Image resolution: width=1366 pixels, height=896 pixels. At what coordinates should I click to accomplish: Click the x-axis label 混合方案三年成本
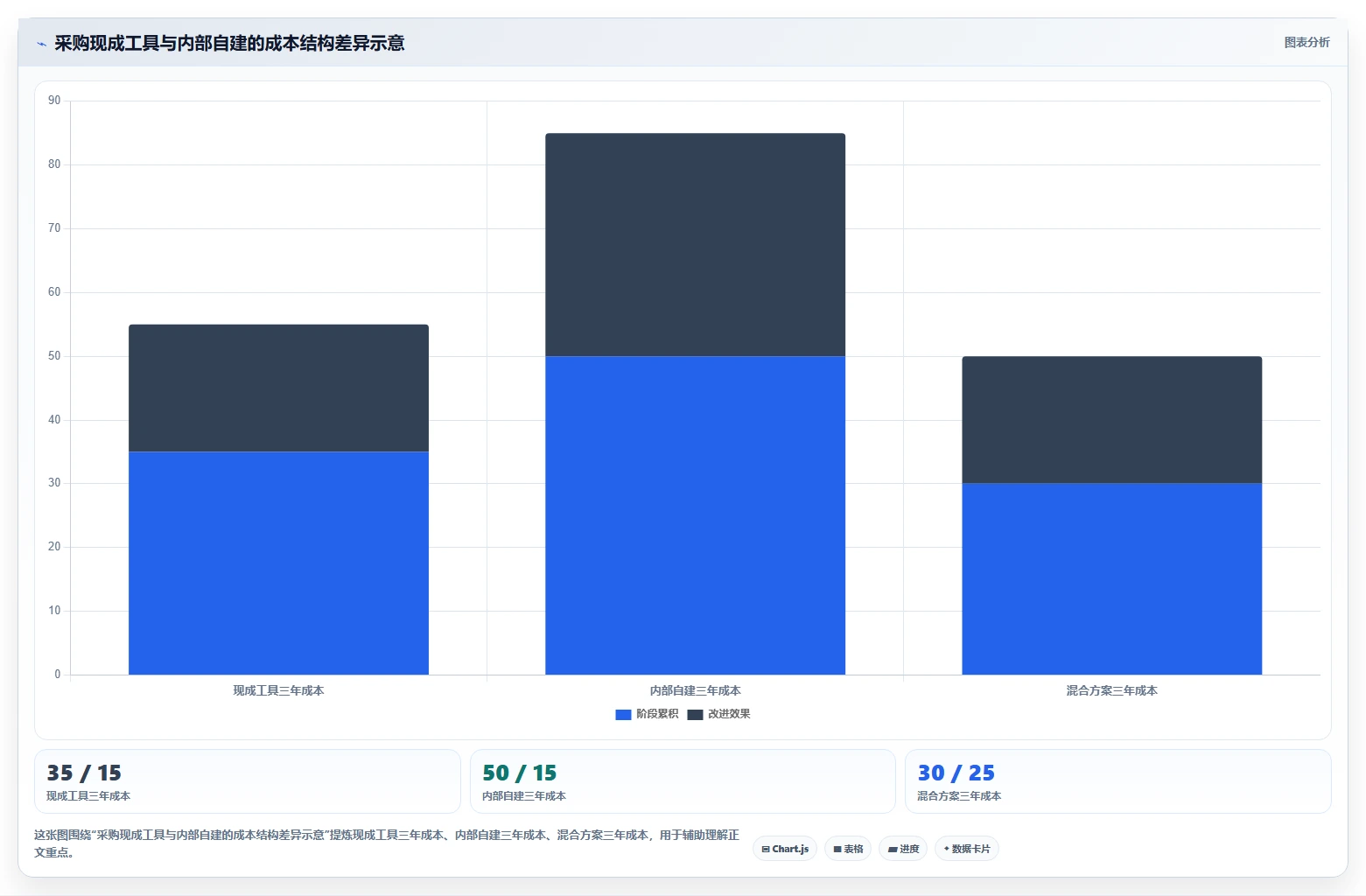(1111, 690)
